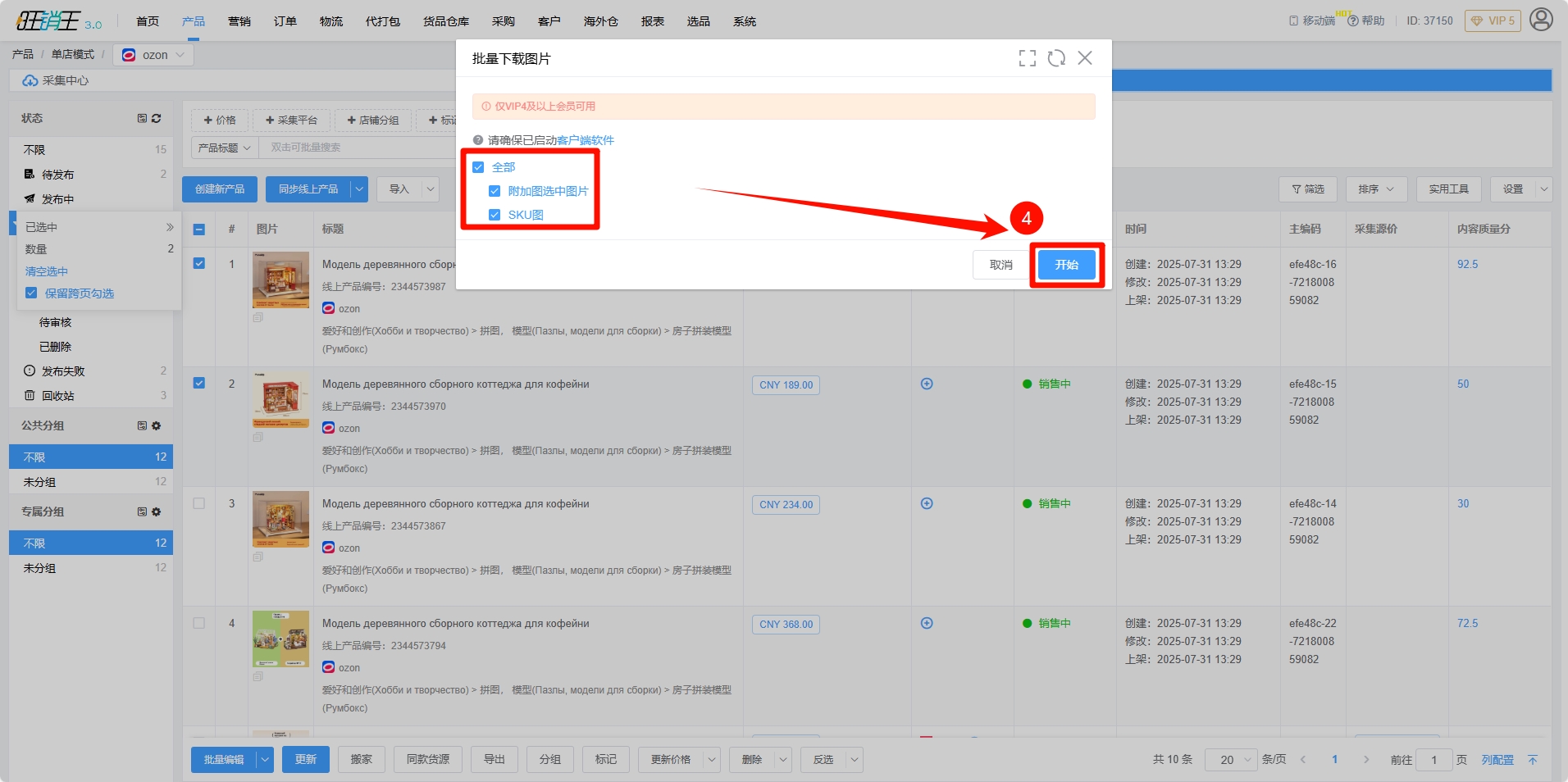The image size is (1568, 782).
Task: Open the 报表 menu
Action: [653, 21]
